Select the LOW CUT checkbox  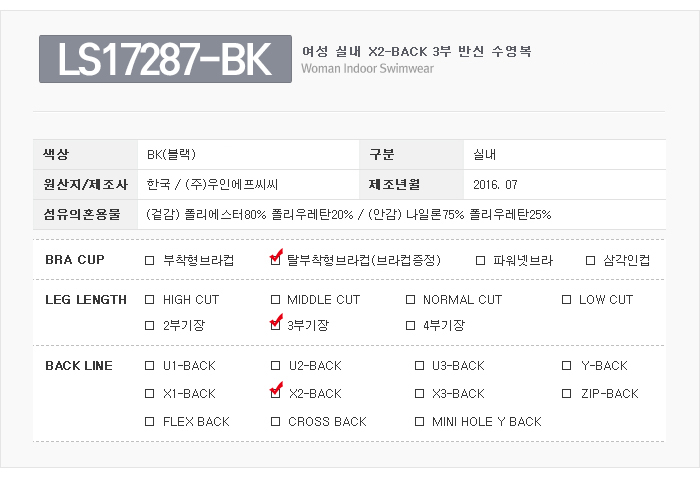click(566, 300)
